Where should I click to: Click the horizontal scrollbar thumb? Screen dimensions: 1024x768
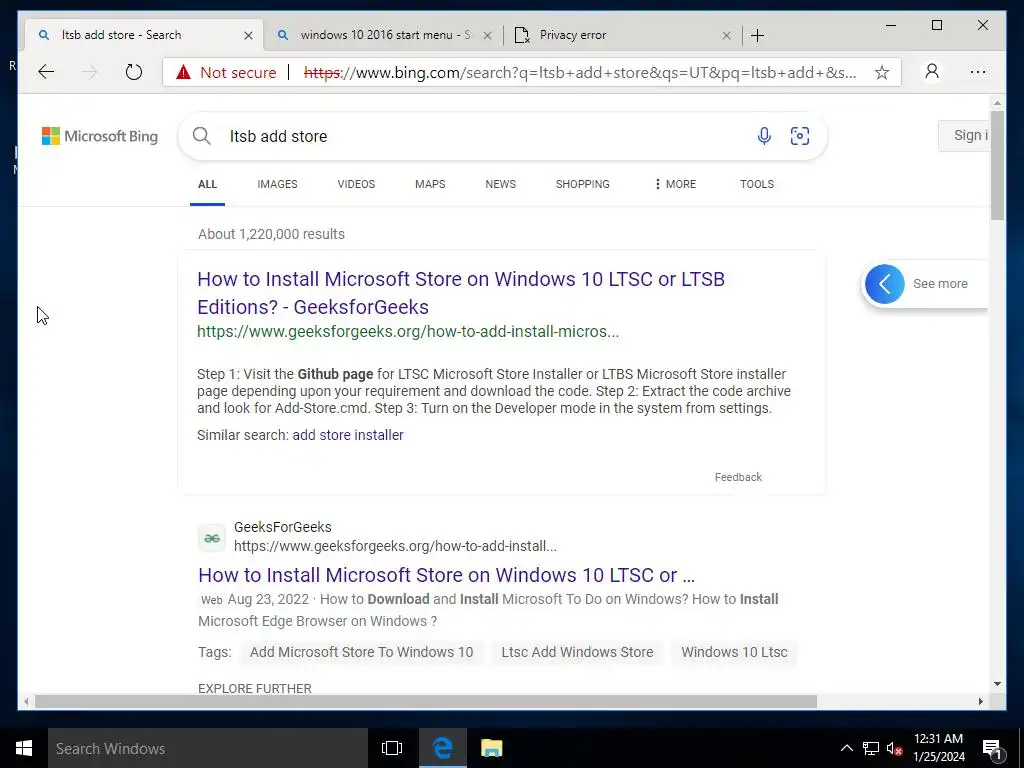[426, 701]
